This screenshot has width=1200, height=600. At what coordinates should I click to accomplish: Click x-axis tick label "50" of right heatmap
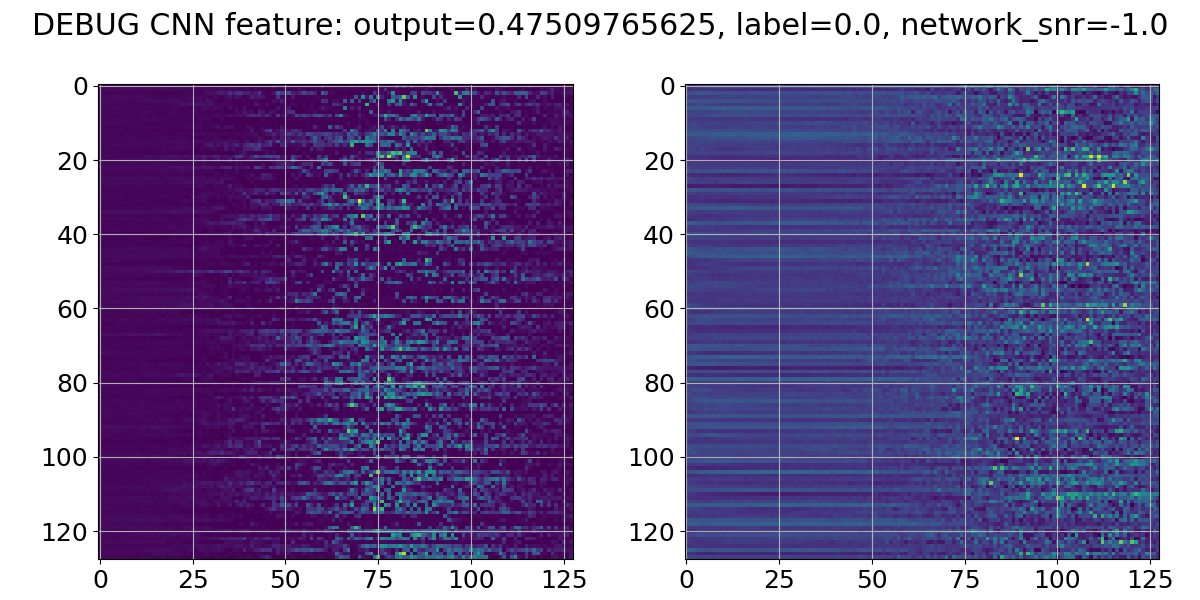872,578
